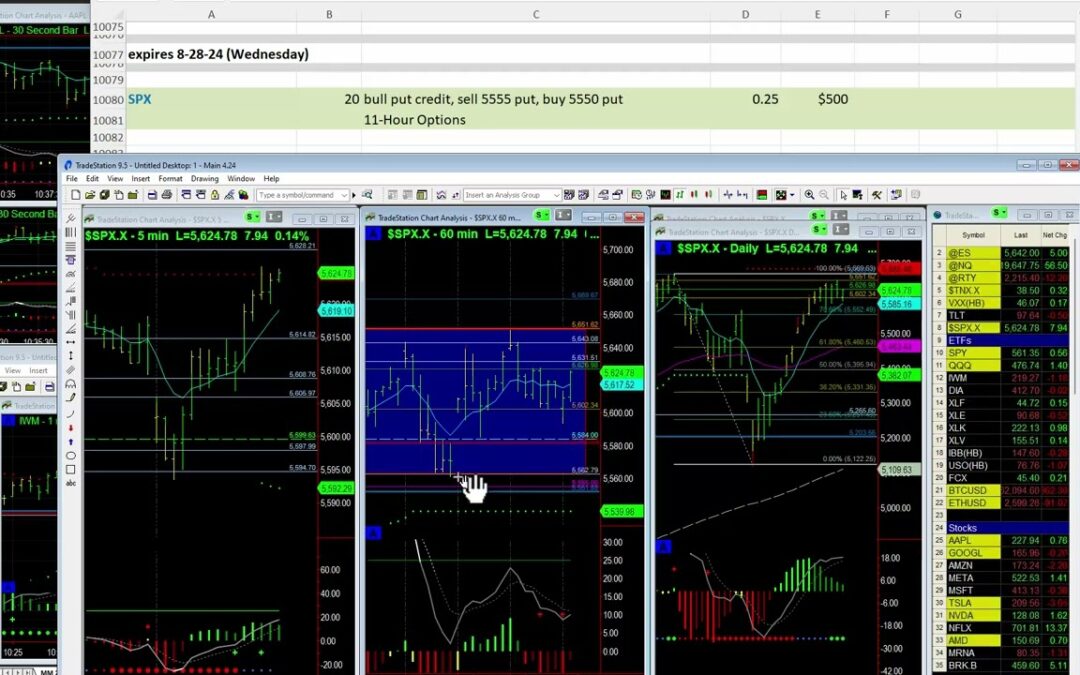Open the interval I dropdown on 5 min chart

[273, 217]
